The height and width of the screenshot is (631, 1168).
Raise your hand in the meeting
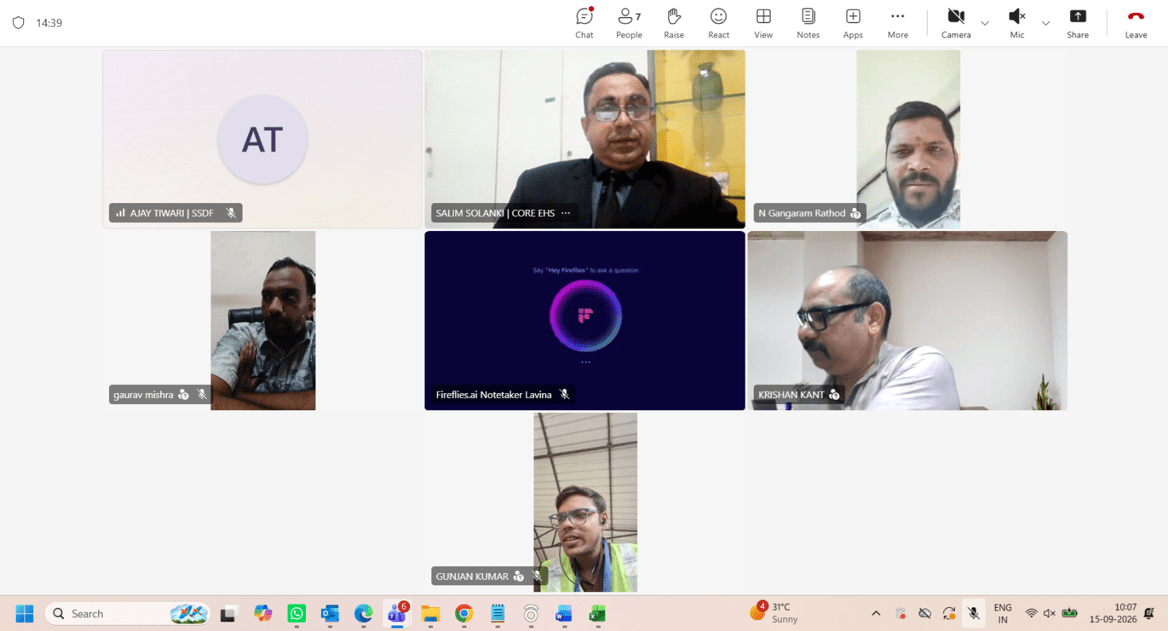point(673,23)
